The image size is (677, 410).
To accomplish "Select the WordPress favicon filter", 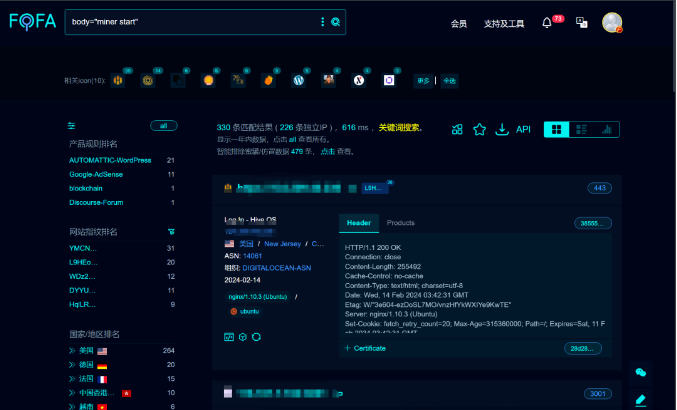I will [298, 80].
